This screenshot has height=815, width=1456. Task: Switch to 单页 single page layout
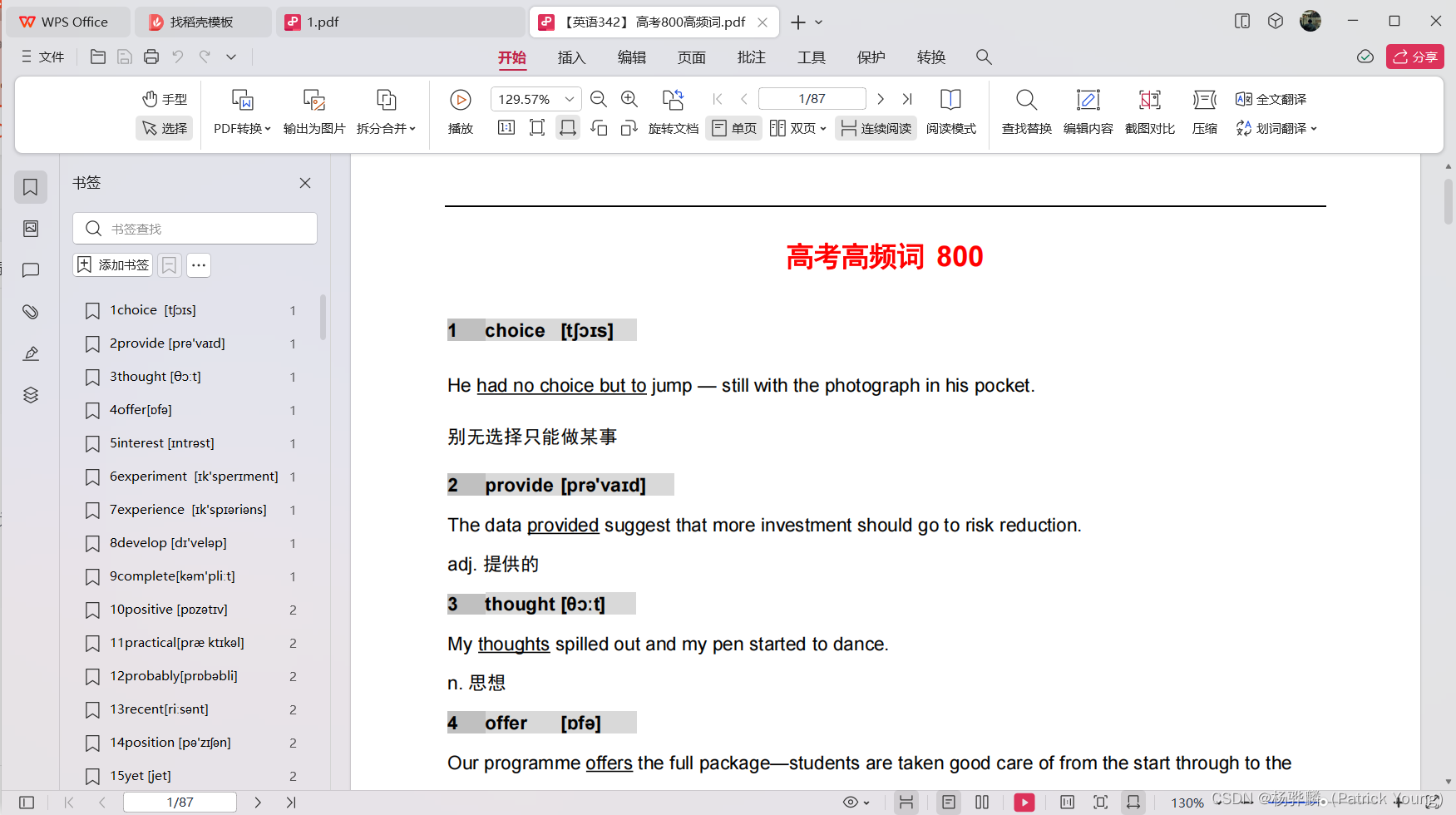pos(734,128)
